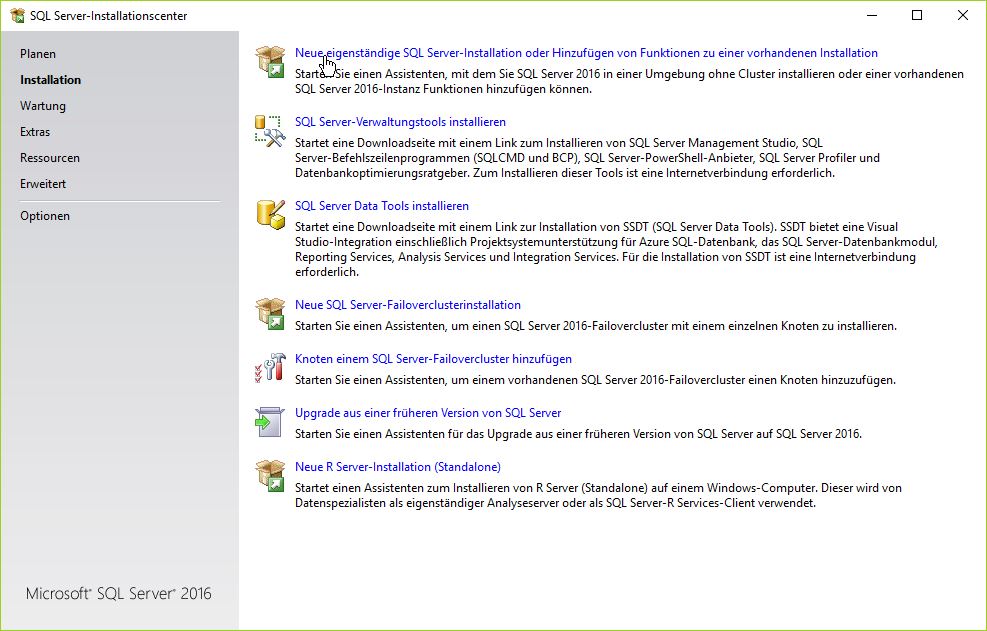Click description text starting 'Startet eine Downloadseite mit einem Link zum Installieren'
The height and width of the screenshot is (631, 987).
coord(587,158)
